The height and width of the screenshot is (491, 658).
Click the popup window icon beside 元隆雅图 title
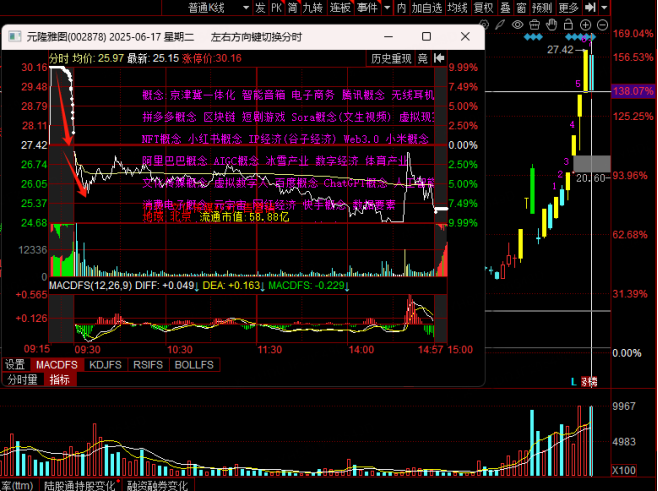click(x=15, y=37)
